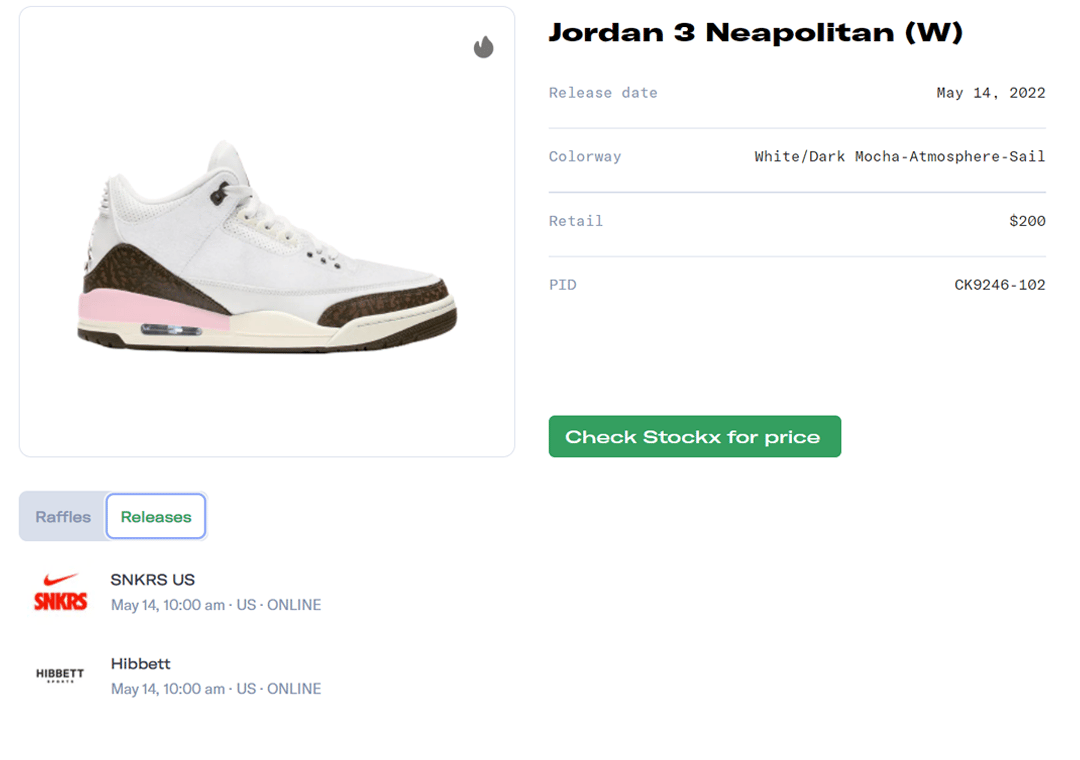Select the Releases tab
This screenshot has width=1080, height=760.
tap(156, 517)
